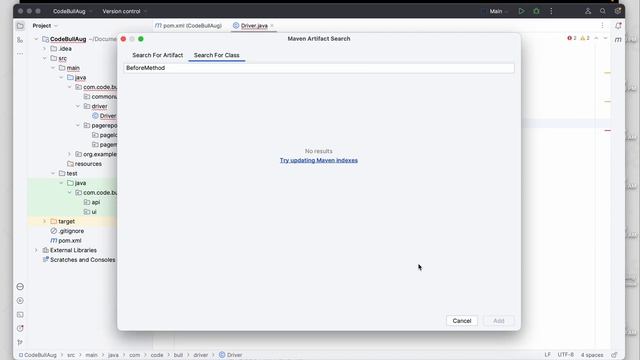Collapse the CodeBullAug root node

pyautogui.click(x=36, y=39)
